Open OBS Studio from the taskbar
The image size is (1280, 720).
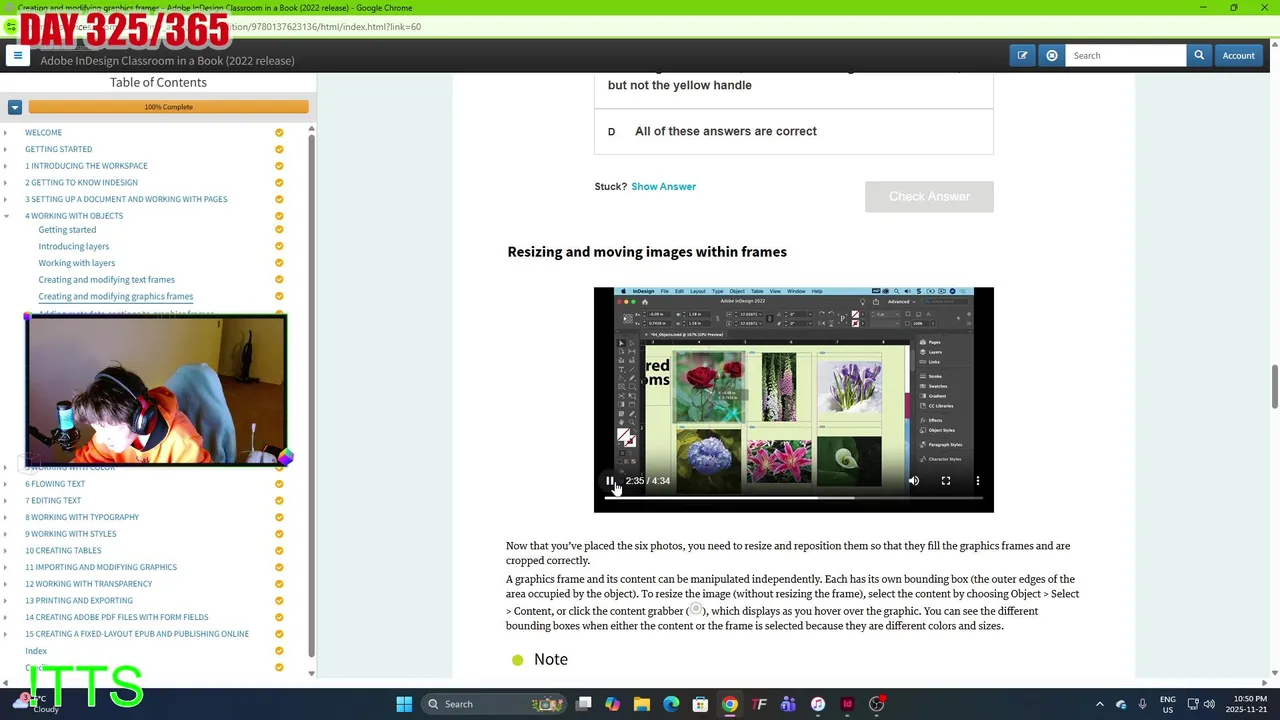tap(876, 704)
